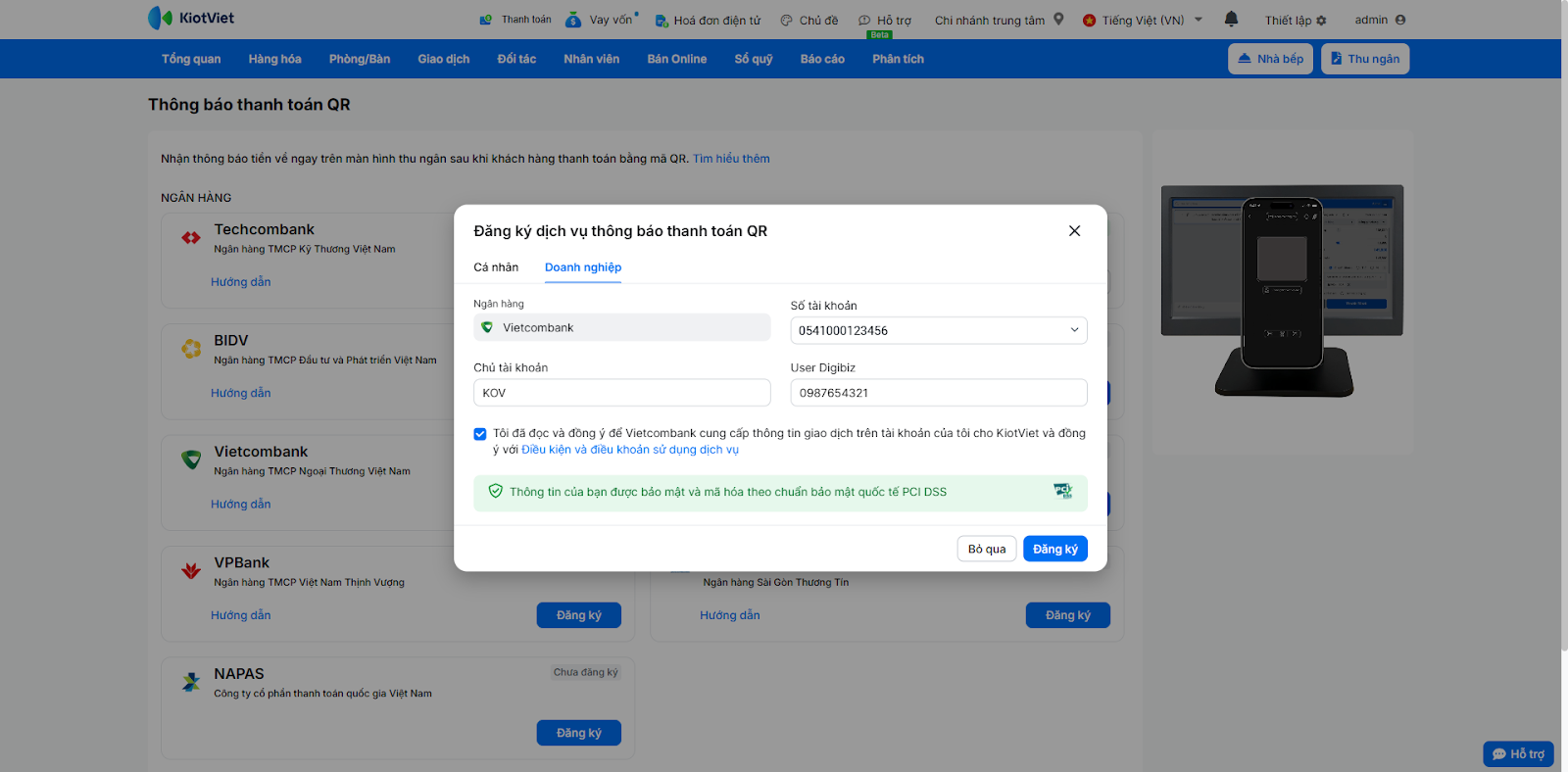The width and height of the screenshot is (1568, 772).
Task: Click the Chủ tài khoản input field
Action: click(621, 393)
